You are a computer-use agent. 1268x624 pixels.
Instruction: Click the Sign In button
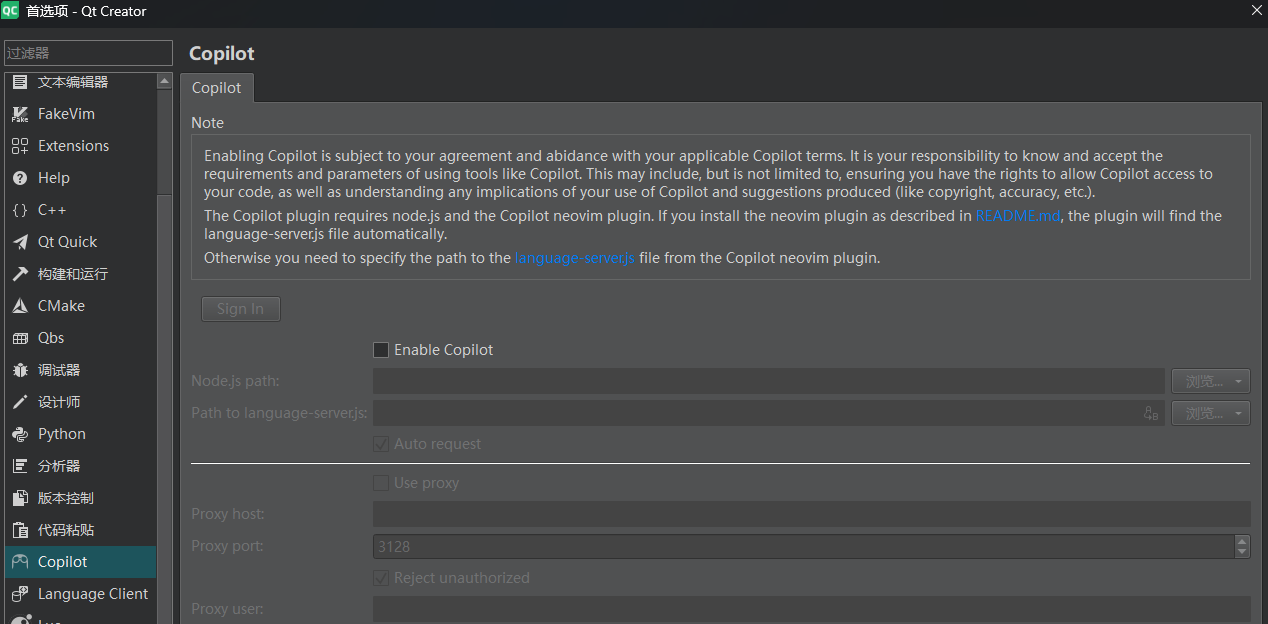click(x=241, y=309)
